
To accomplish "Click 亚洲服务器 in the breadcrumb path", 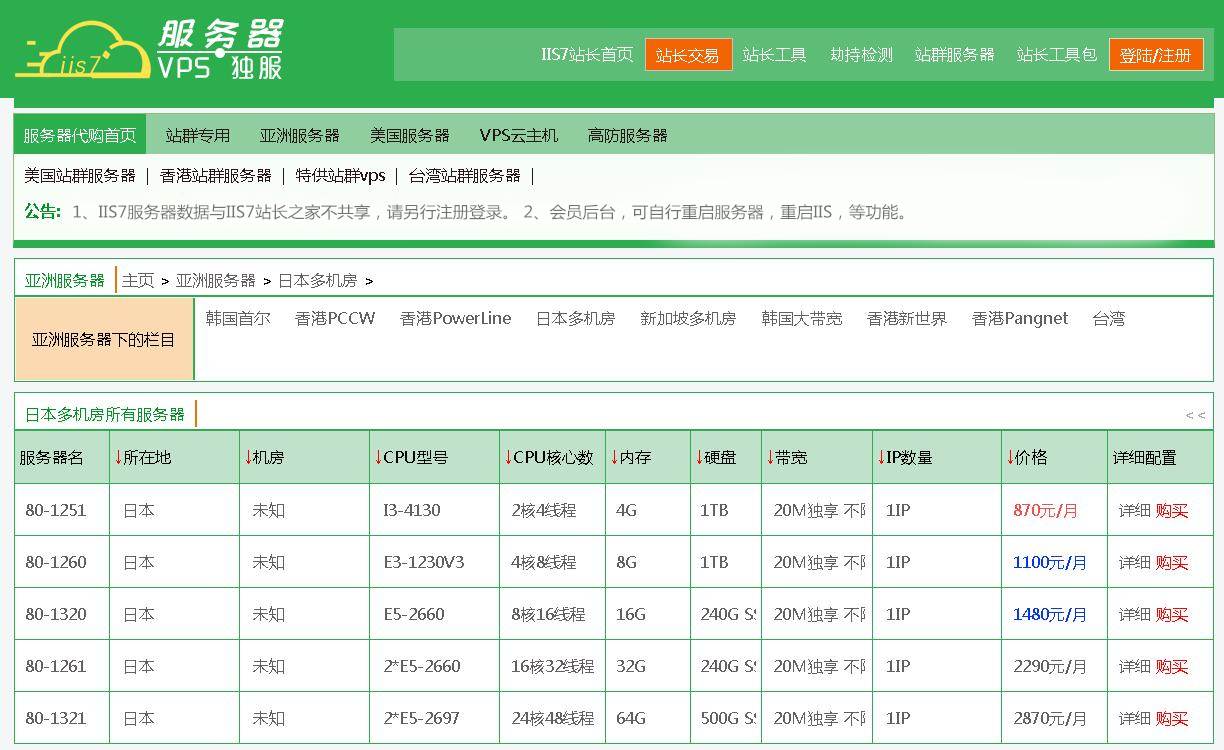I will [x=215, y=281].
